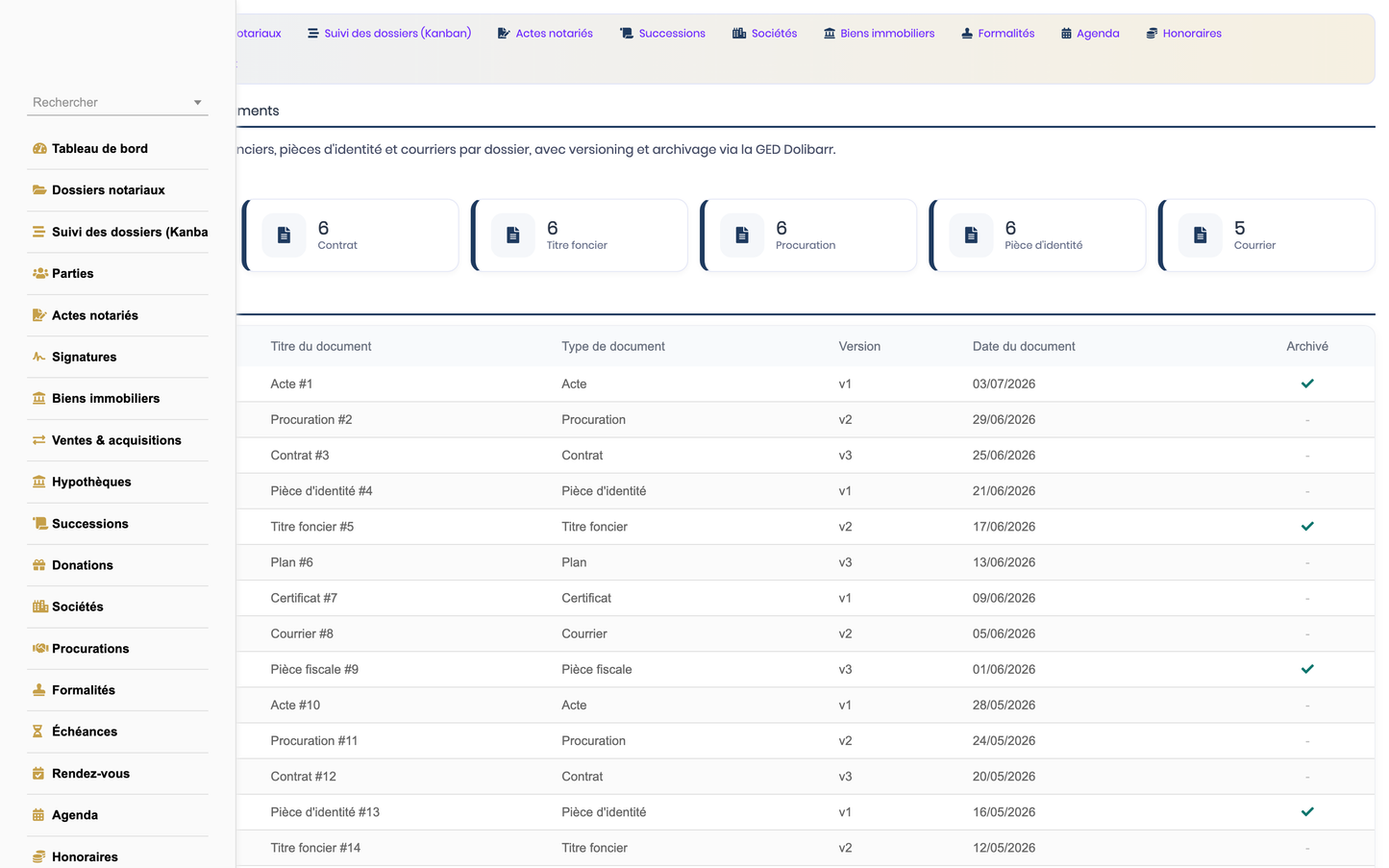The image size is (1389, 868).
Task: Open Actes notariés in top navigation
Action: tap(545, 34)
